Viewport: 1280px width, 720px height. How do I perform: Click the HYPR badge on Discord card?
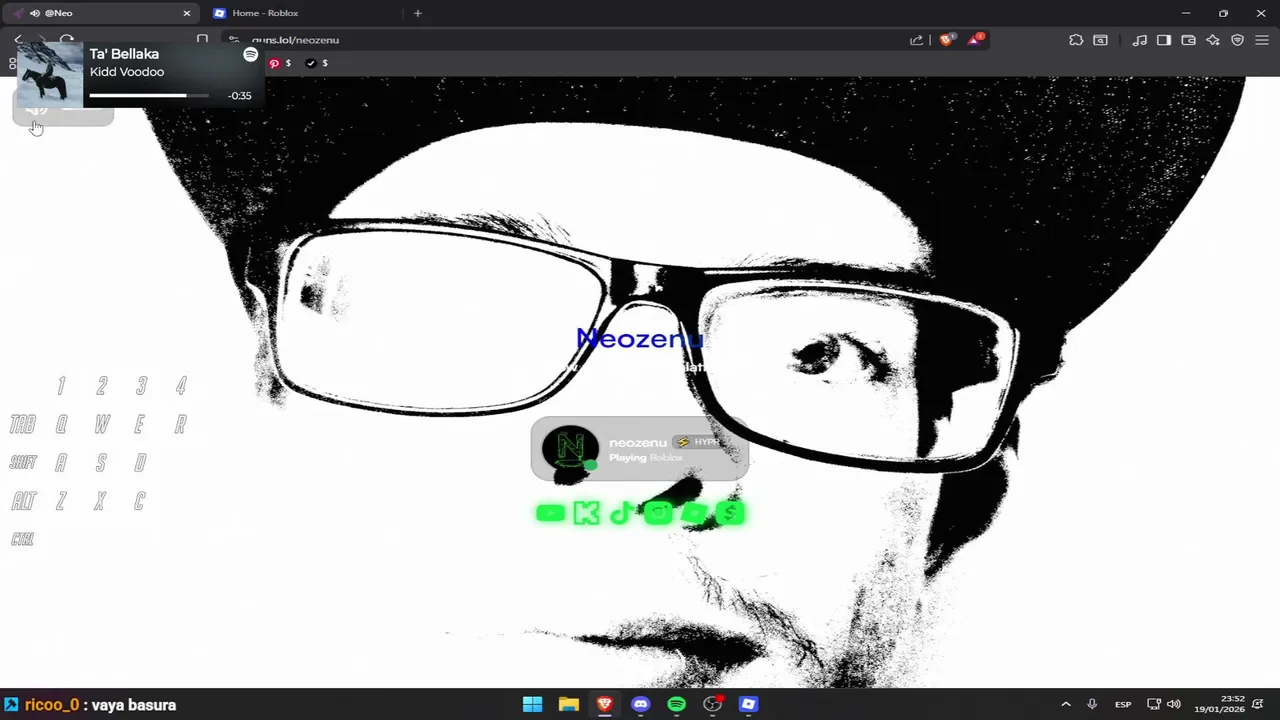(x=699, y=442)
